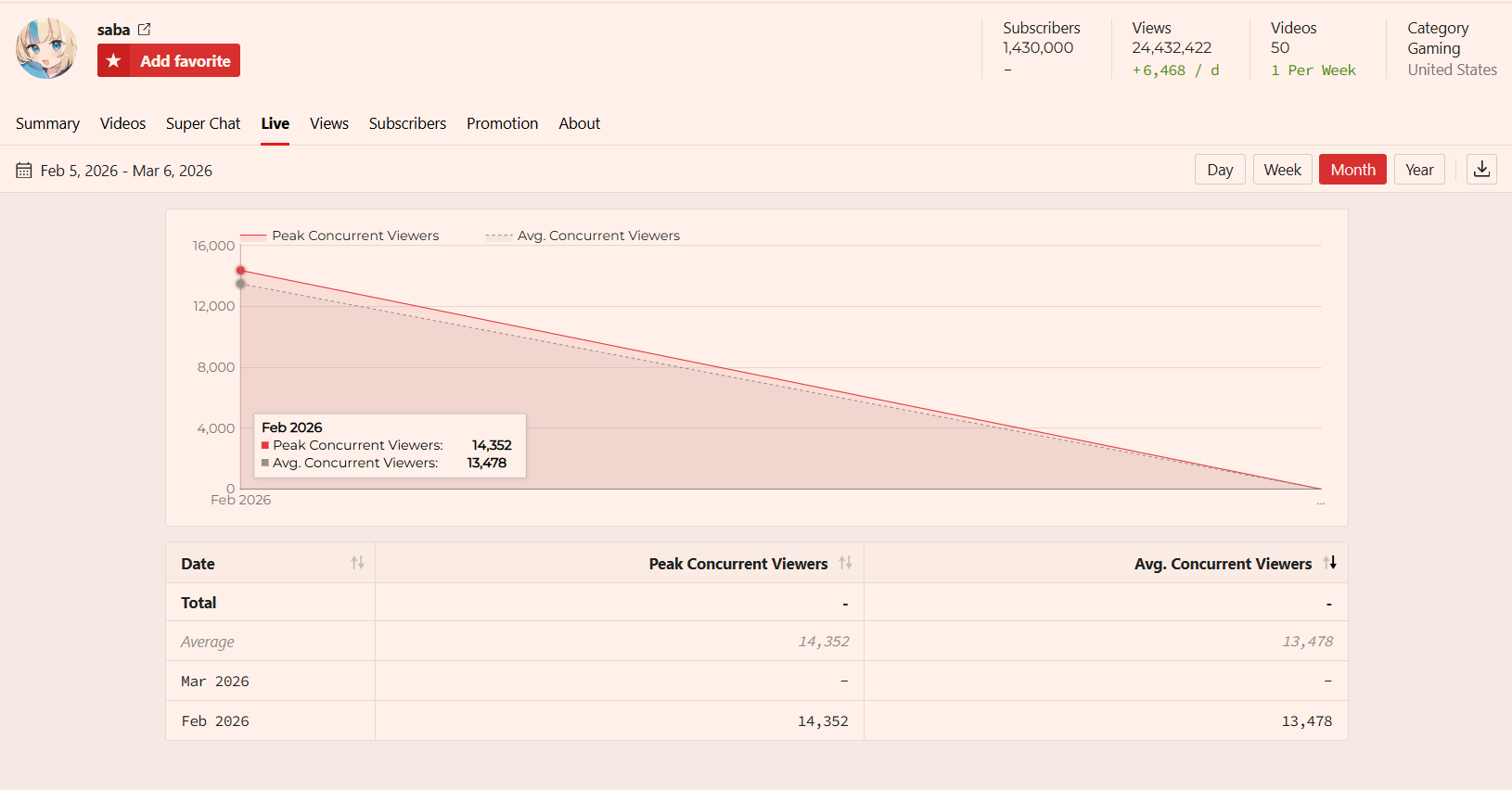Open saba's external channel link icon
The height and width of the screenshot is (790, 1512).
144,30
